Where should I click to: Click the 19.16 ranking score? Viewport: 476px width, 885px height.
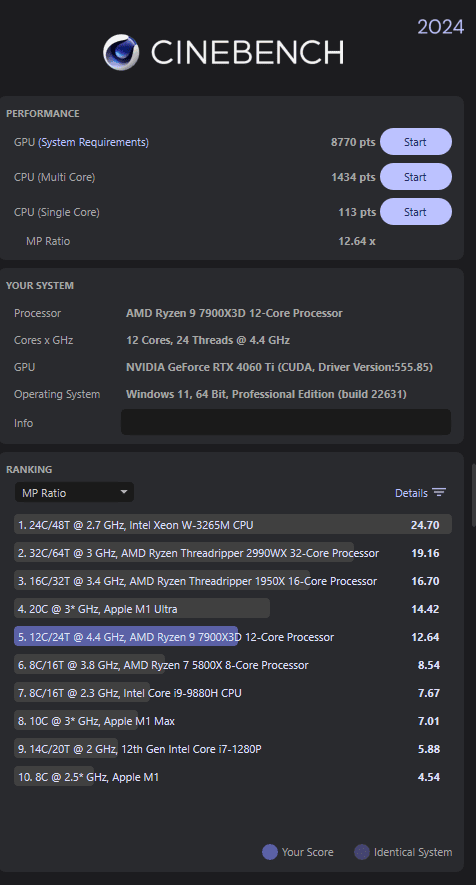[425, 553]
